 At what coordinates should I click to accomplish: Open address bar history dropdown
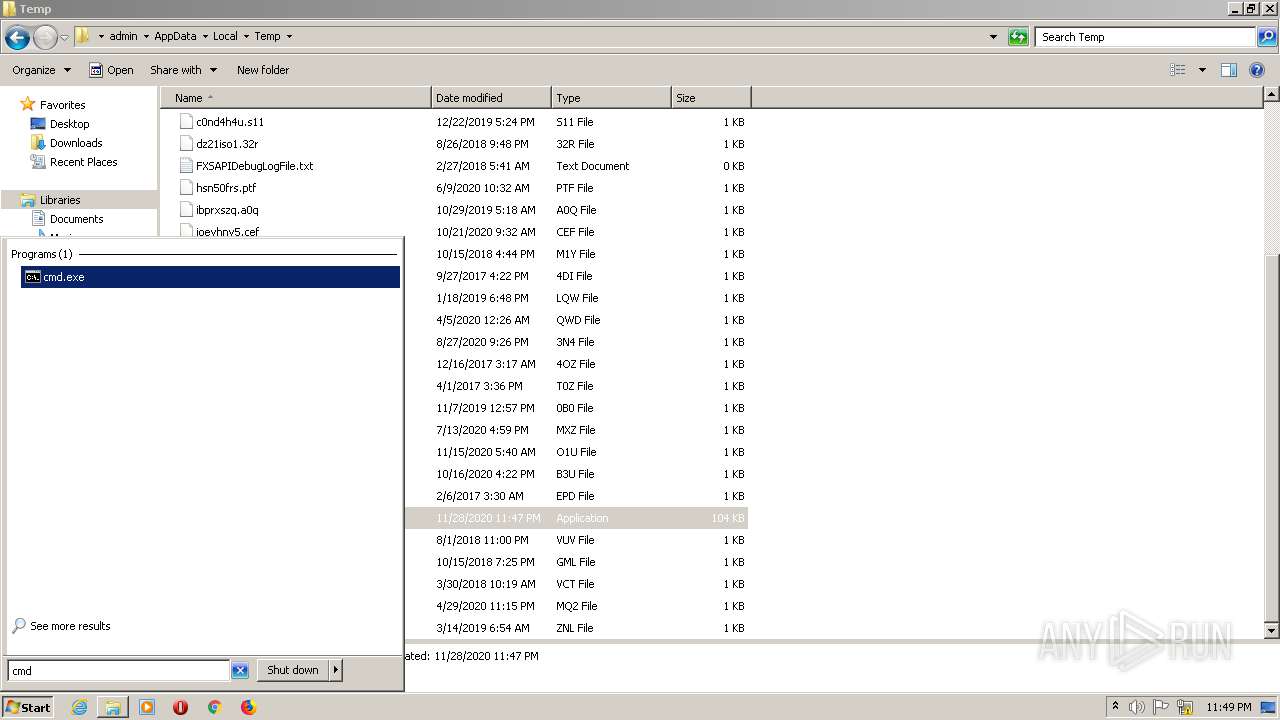(993, 37)
